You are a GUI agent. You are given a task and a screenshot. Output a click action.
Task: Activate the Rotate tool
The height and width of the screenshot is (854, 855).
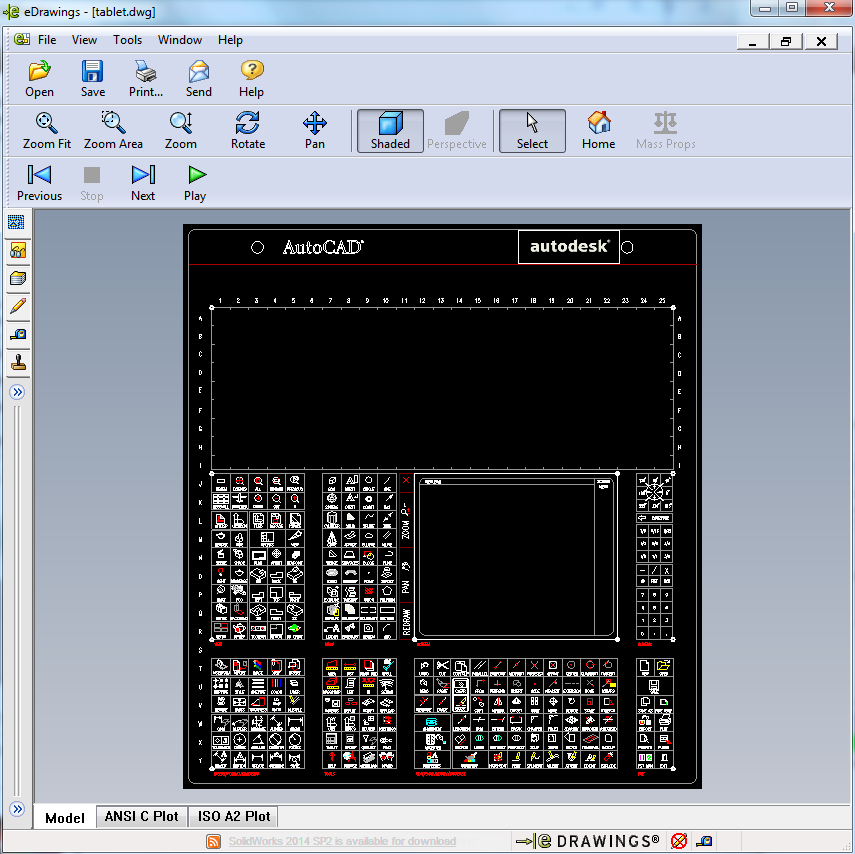point(247,130)
